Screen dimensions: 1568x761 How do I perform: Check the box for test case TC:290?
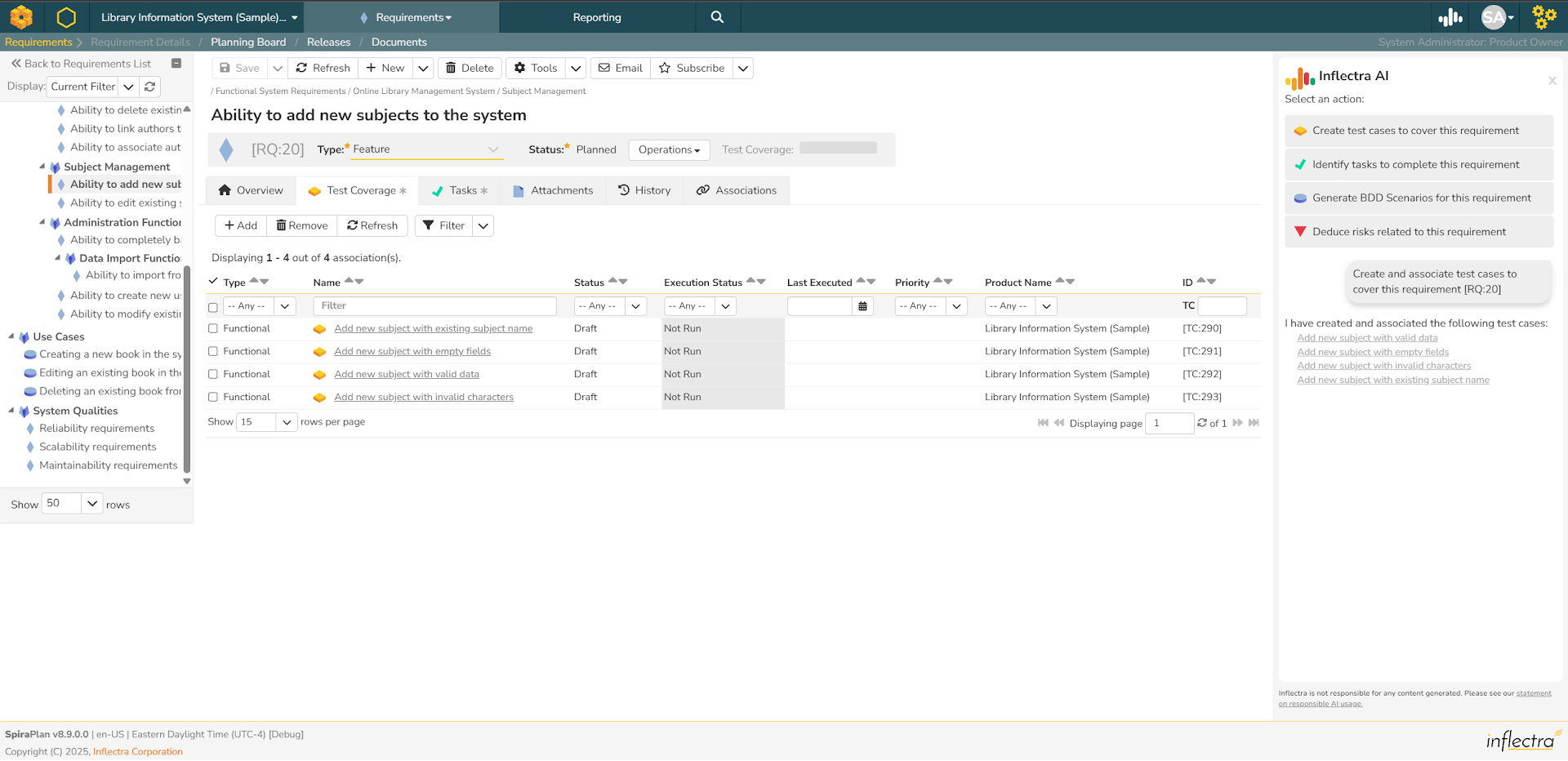[213, 329]
